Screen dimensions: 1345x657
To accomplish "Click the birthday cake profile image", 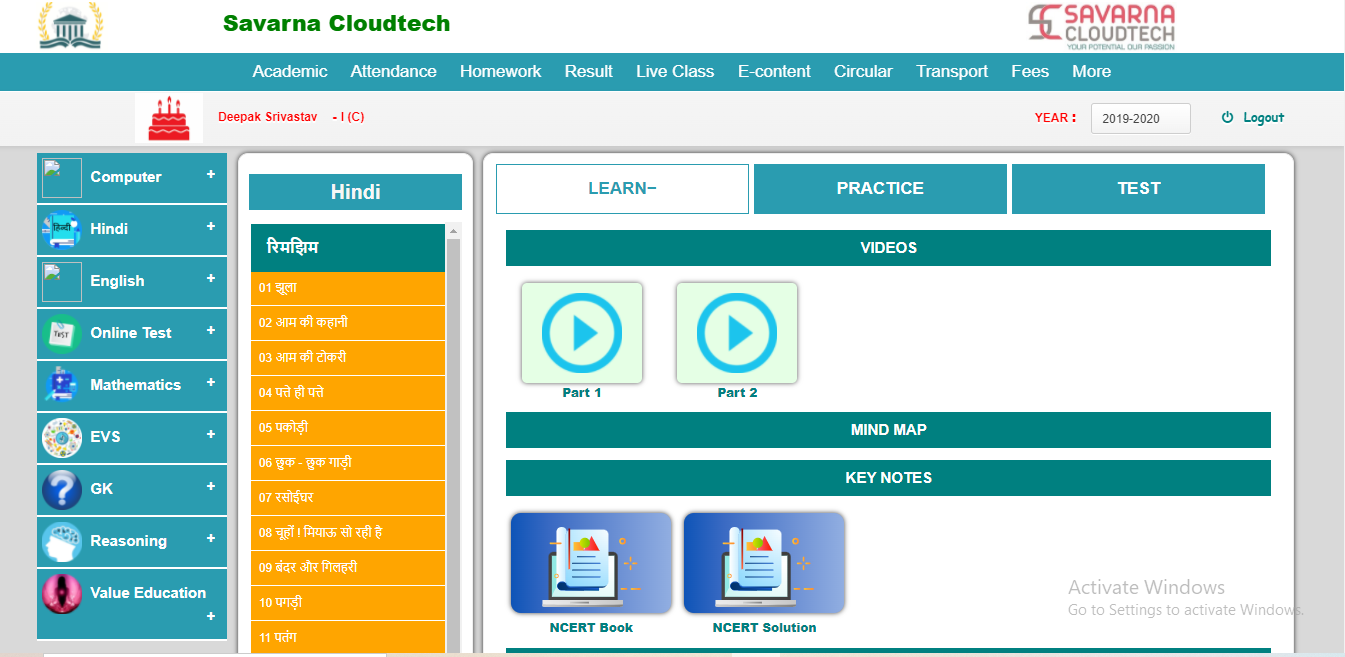I will (x=169, y=118).
